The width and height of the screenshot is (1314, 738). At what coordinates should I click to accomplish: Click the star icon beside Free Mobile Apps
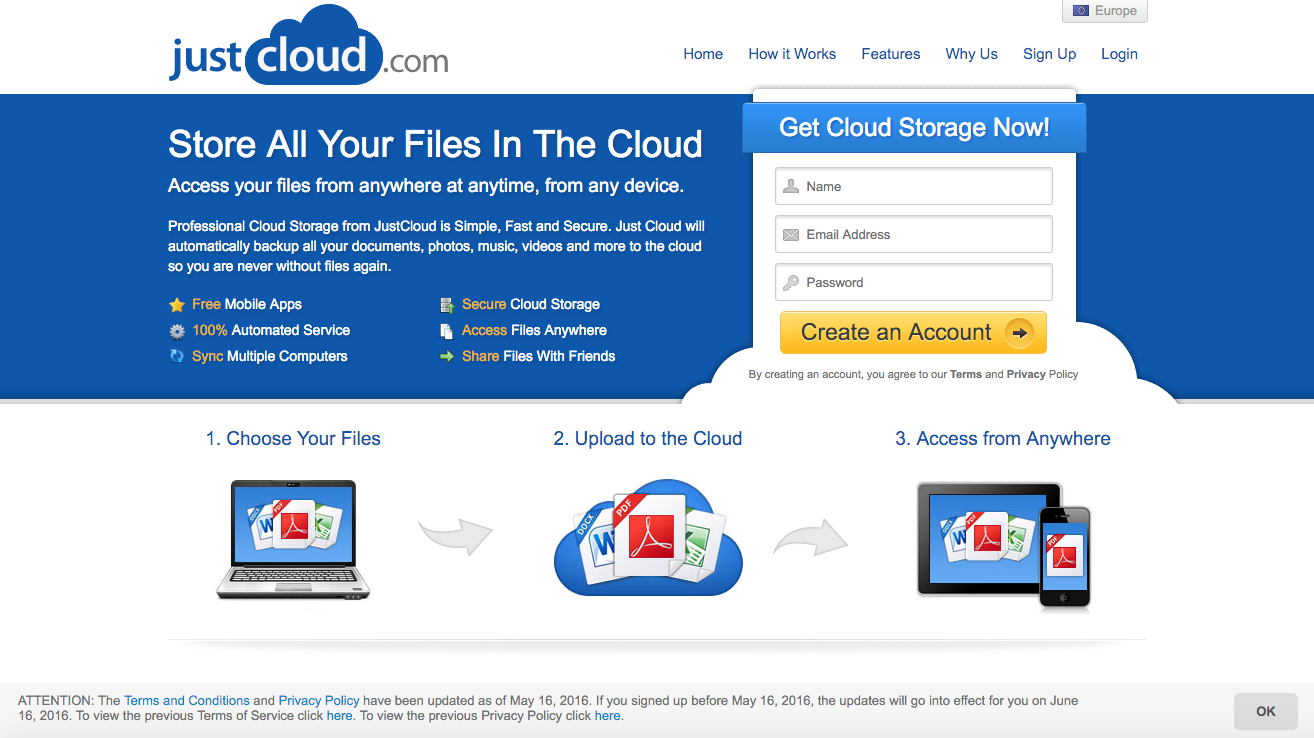tap(179, 304)
